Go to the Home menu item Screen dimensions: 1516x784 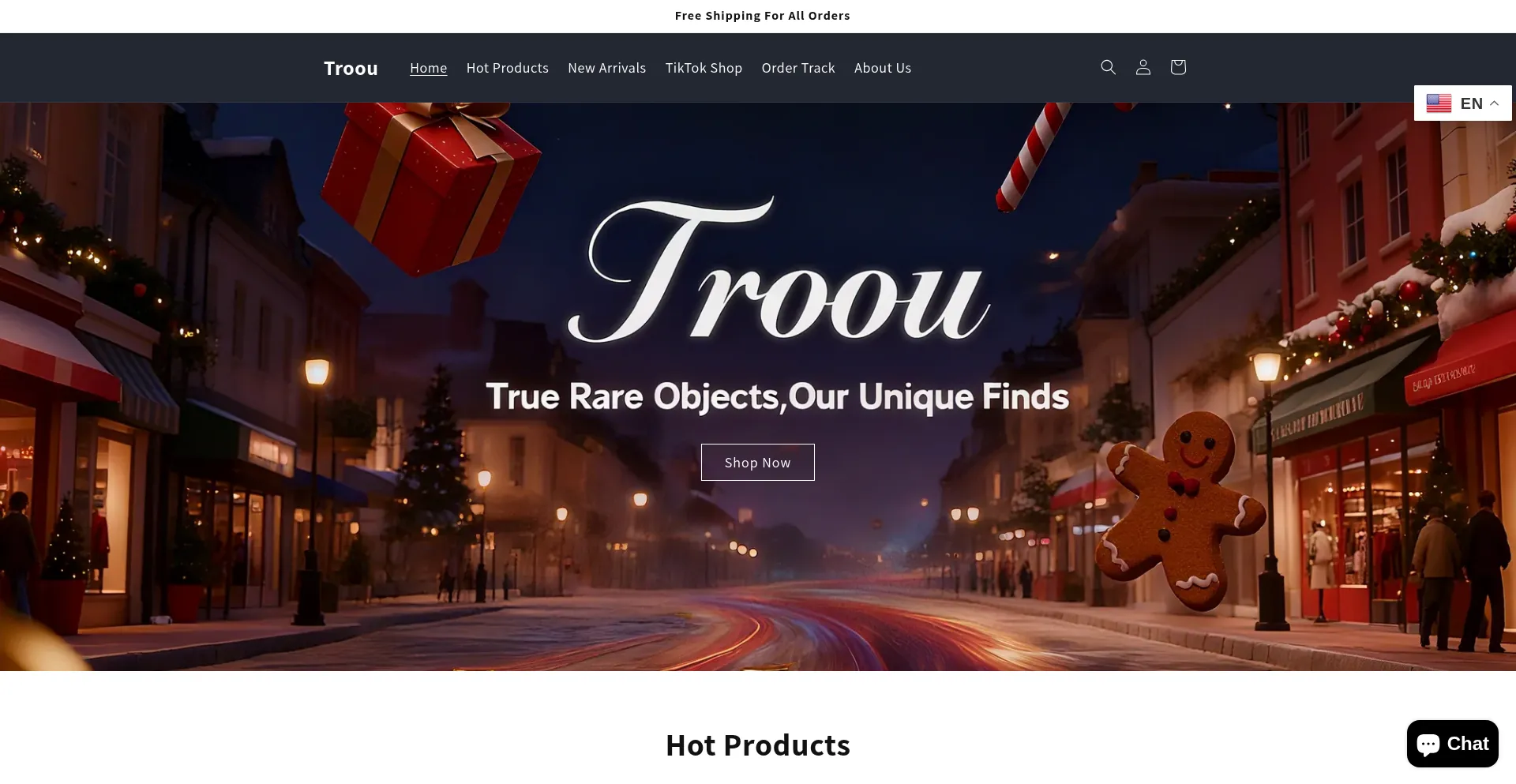coord(428,68)
